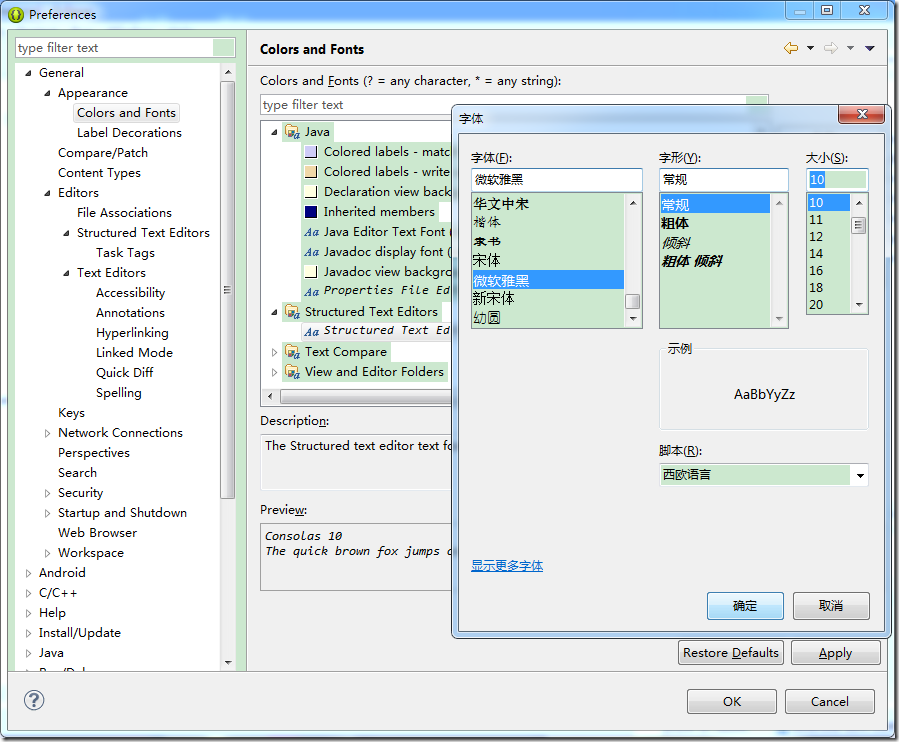Close the font dialog with the X button
The image size is (899, 742).
(862, 114)
